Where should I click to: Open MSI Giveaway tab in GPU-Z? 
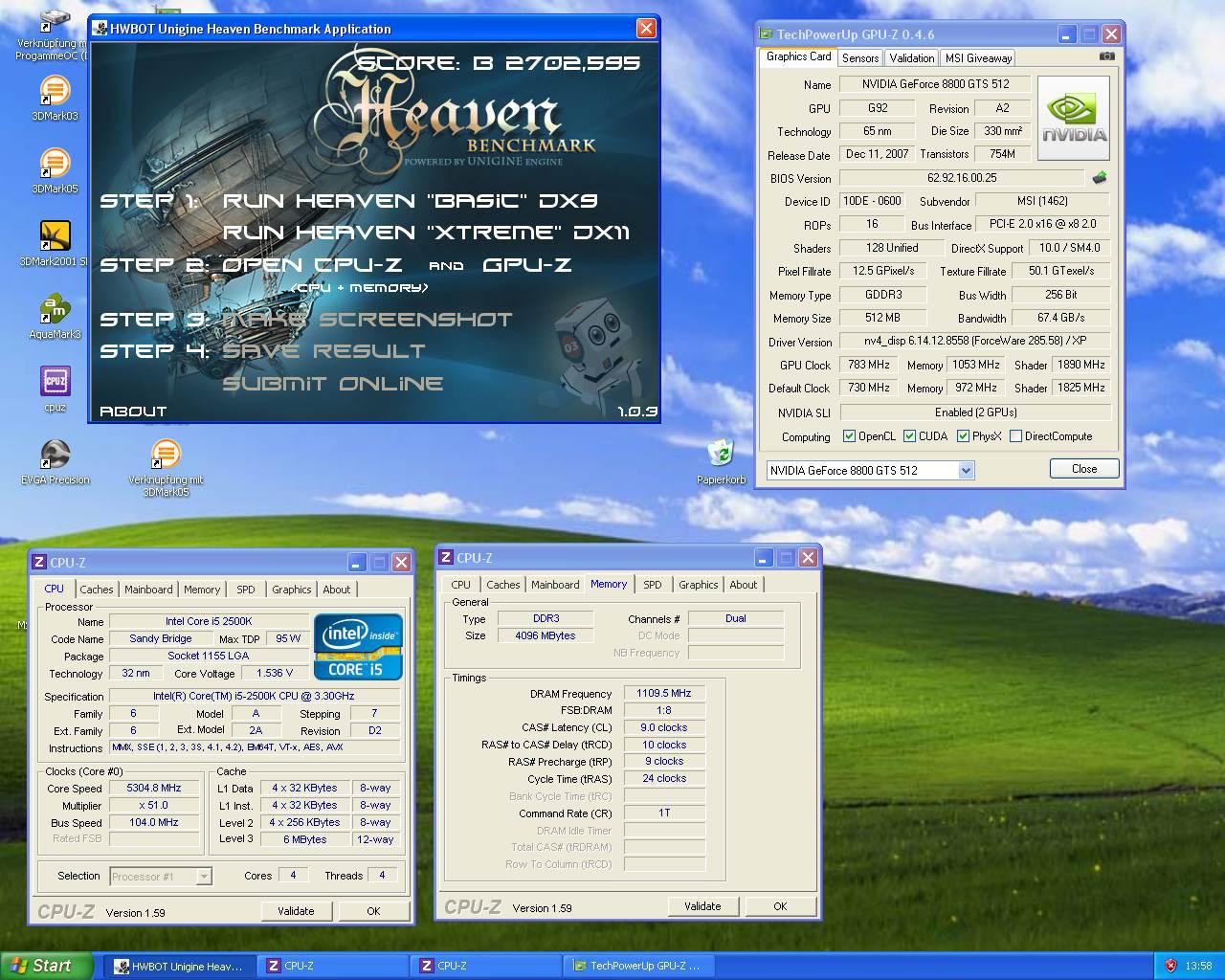coord(978,57)
